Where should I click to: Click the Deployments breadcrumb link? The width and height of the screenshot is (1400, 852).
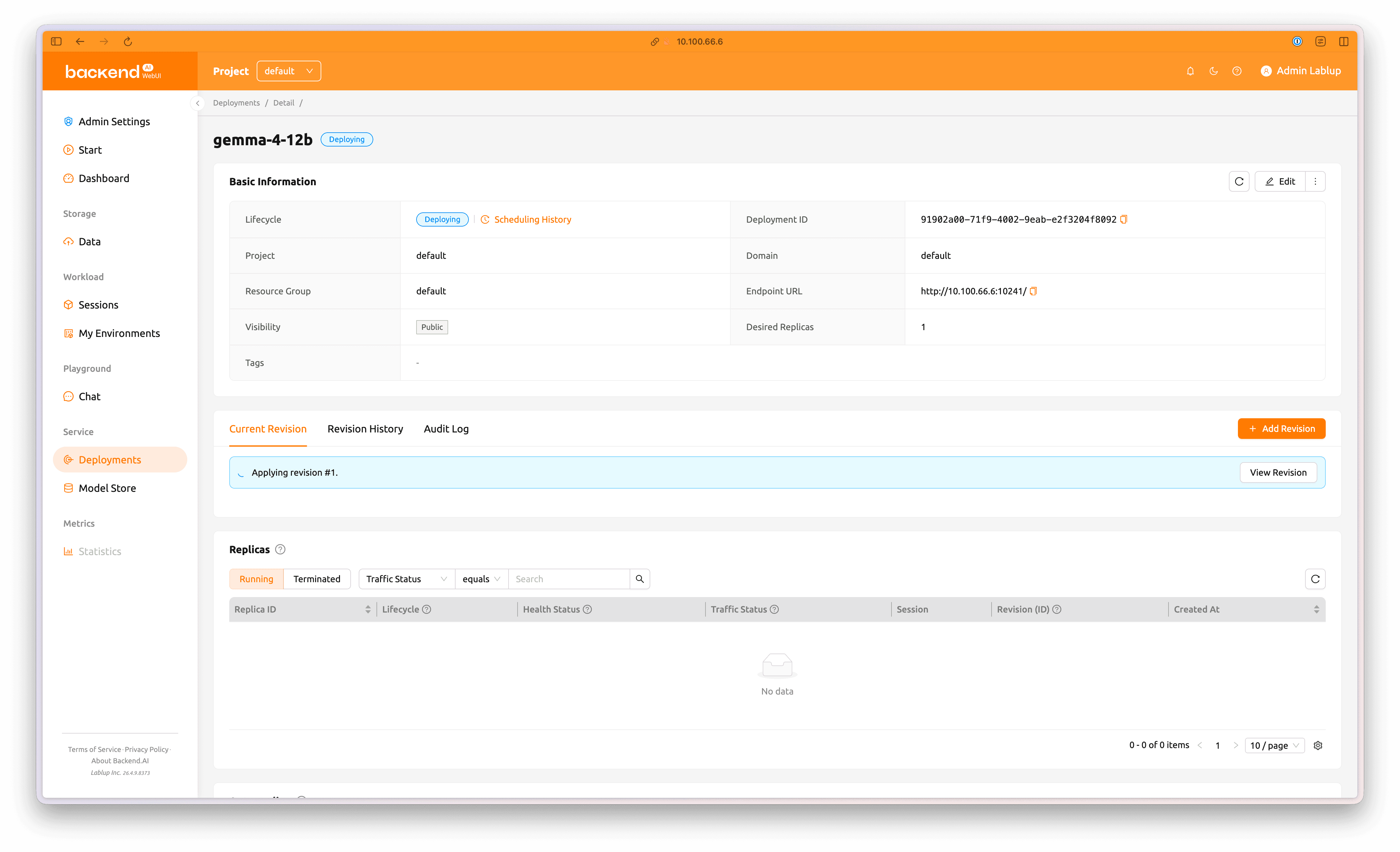pyautogui.click(x=236, y=103)
